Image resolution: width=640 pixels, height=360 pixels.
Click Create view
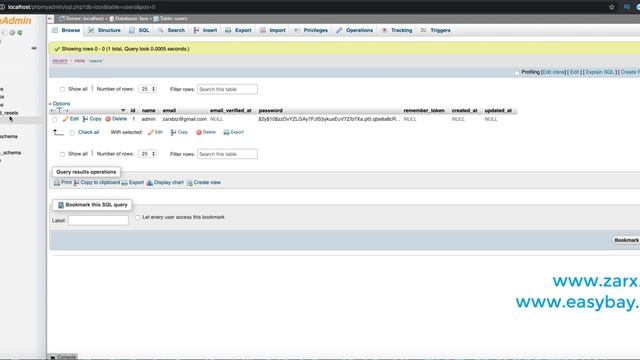[203, 182]
